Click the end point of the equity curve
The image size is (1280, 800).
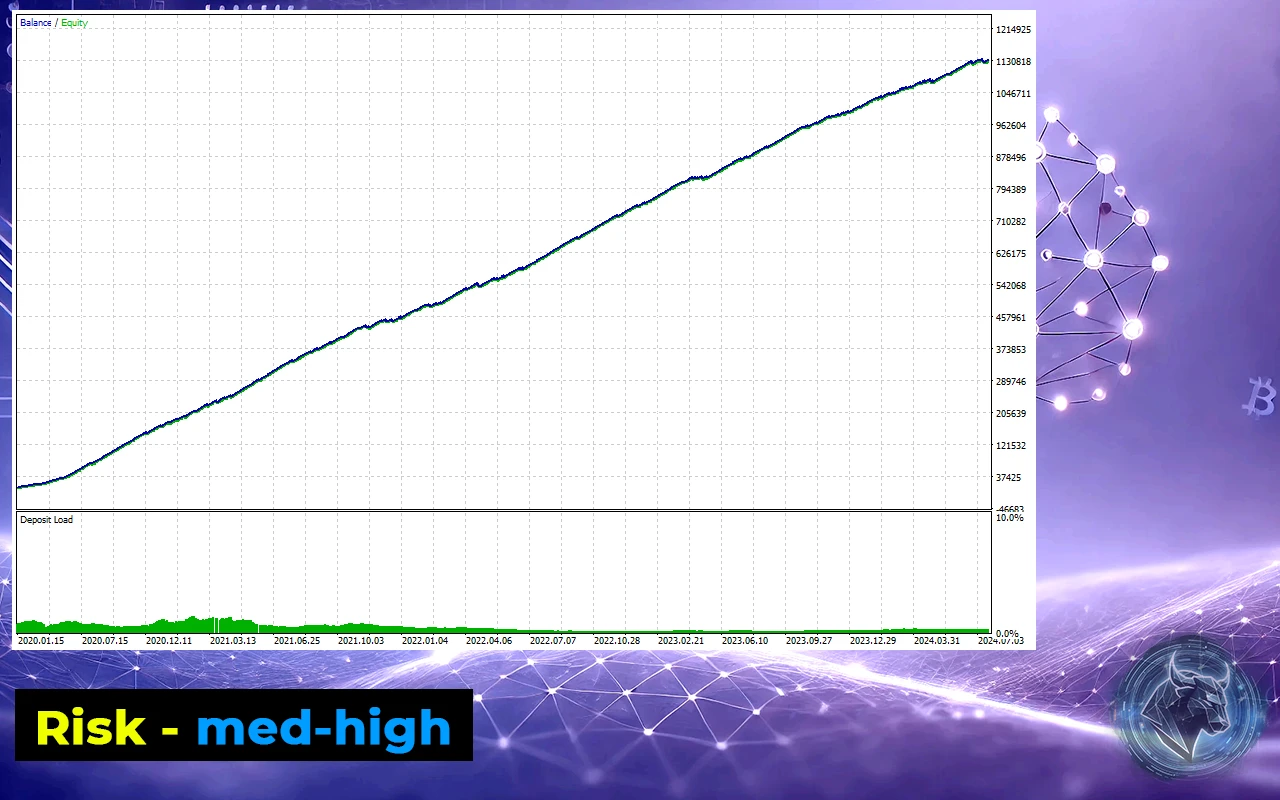(x=987, y=61)
